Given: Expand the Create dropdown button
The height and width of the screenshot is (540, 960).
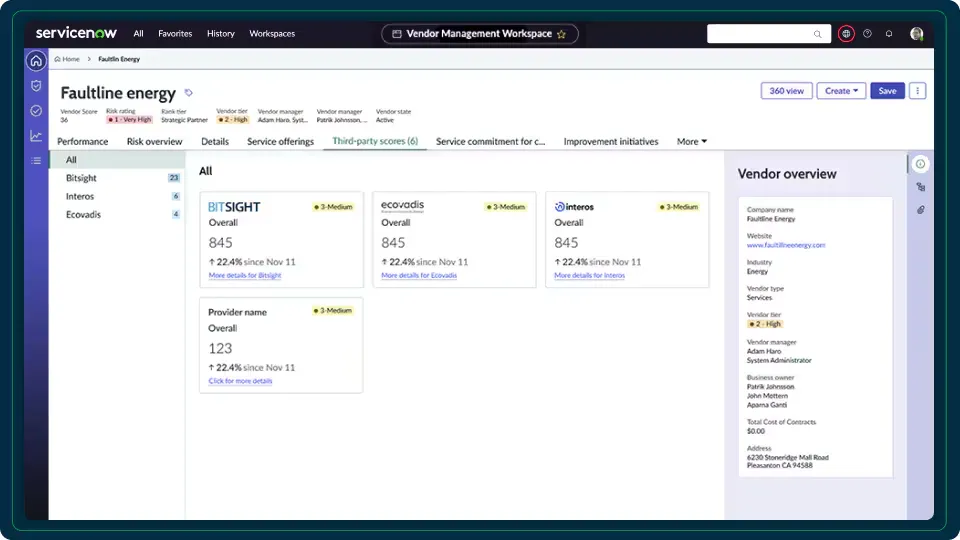Looking at the screenshot, I should (x=840, y=91).
